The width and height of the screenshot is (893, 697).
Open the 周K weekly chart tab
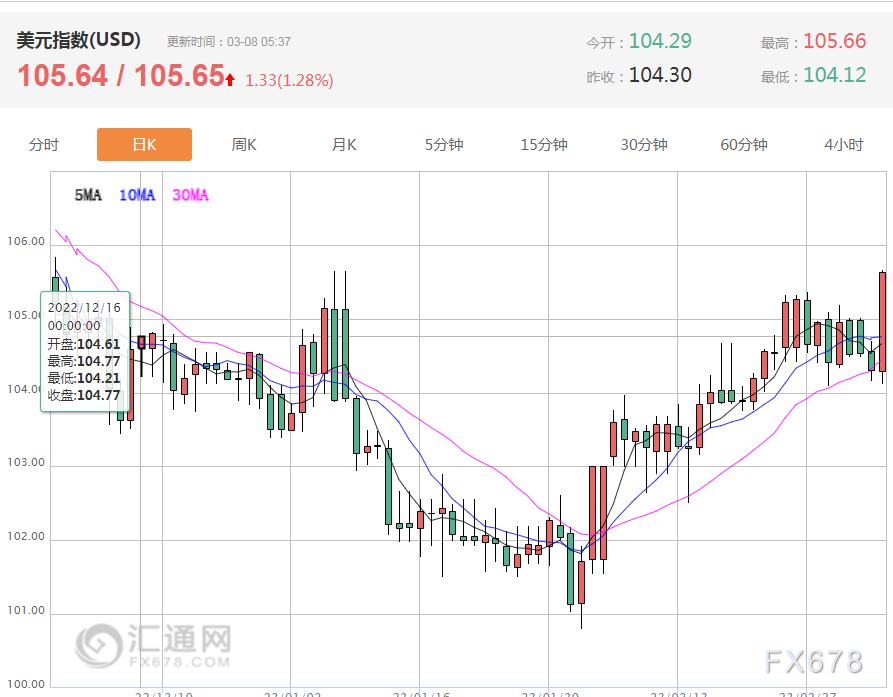(x=244, y=145)
